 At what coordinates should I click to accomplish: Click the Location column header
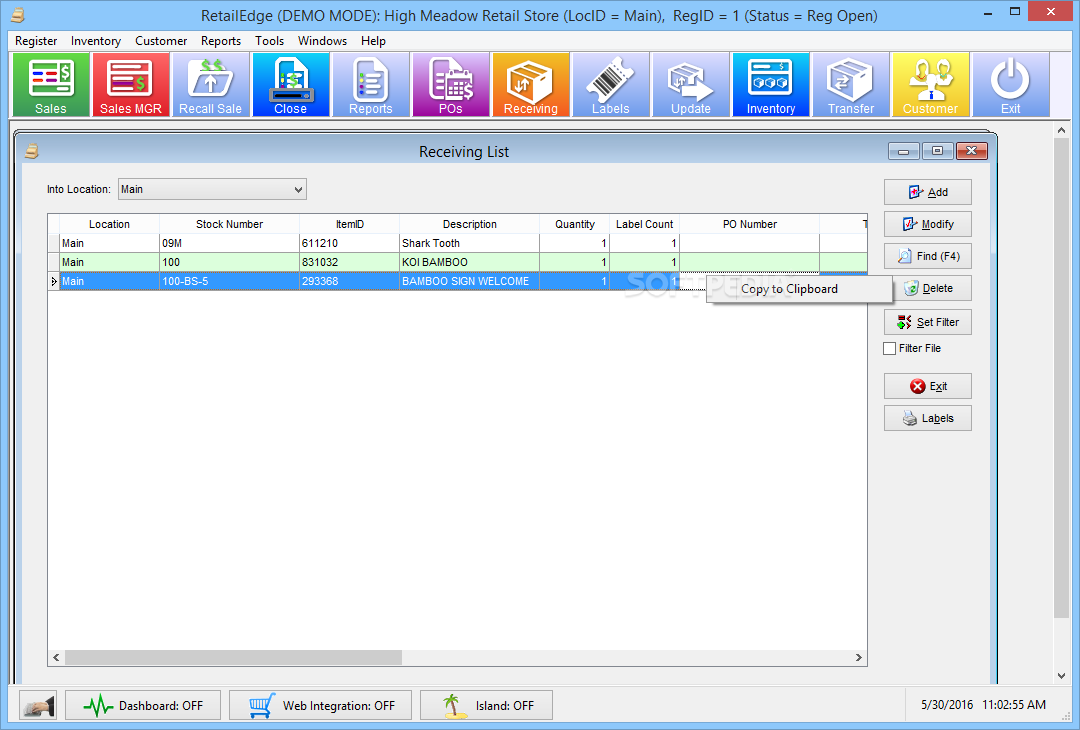pyautogui.click(x=110, y=224)
